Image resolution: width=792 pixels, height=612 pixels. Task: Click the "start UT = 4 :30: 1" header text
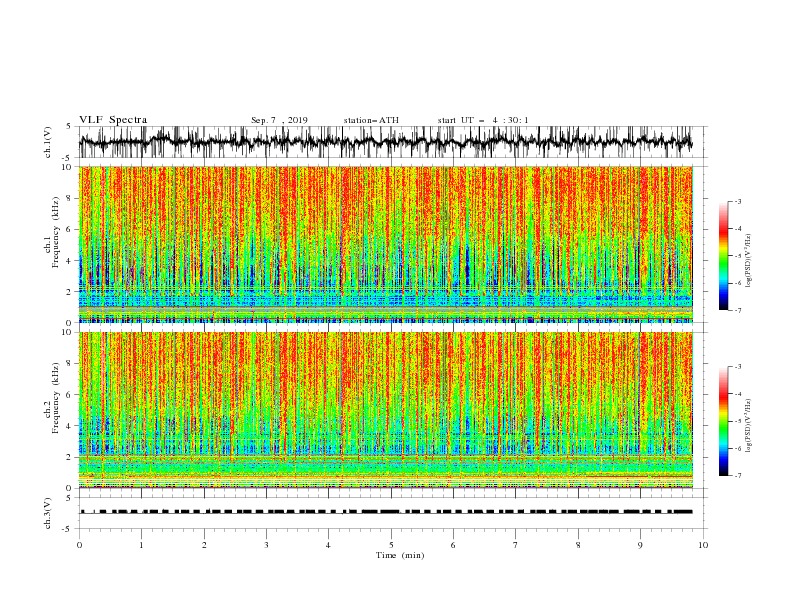(x=483, y=120)
